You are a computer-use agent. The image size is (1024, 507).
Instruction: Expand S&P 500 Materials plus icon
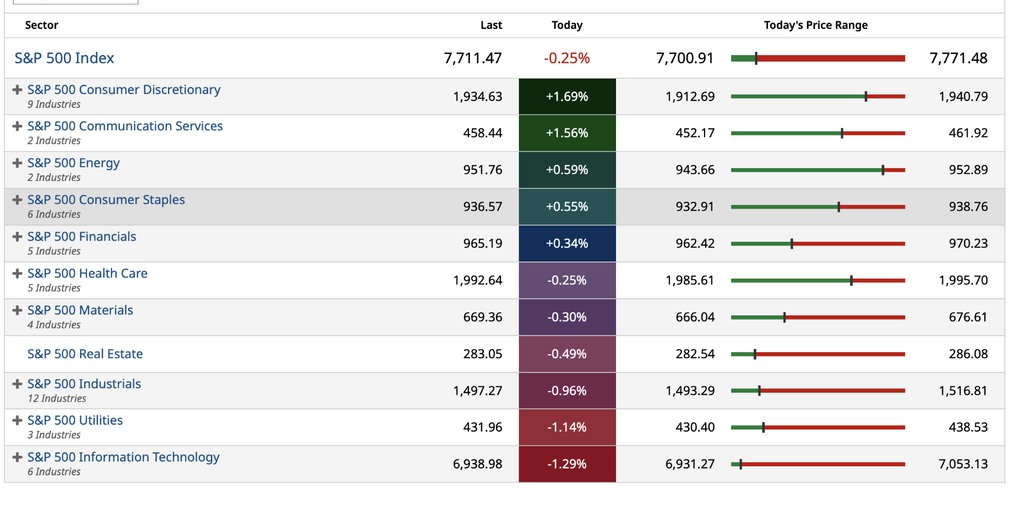18,310
